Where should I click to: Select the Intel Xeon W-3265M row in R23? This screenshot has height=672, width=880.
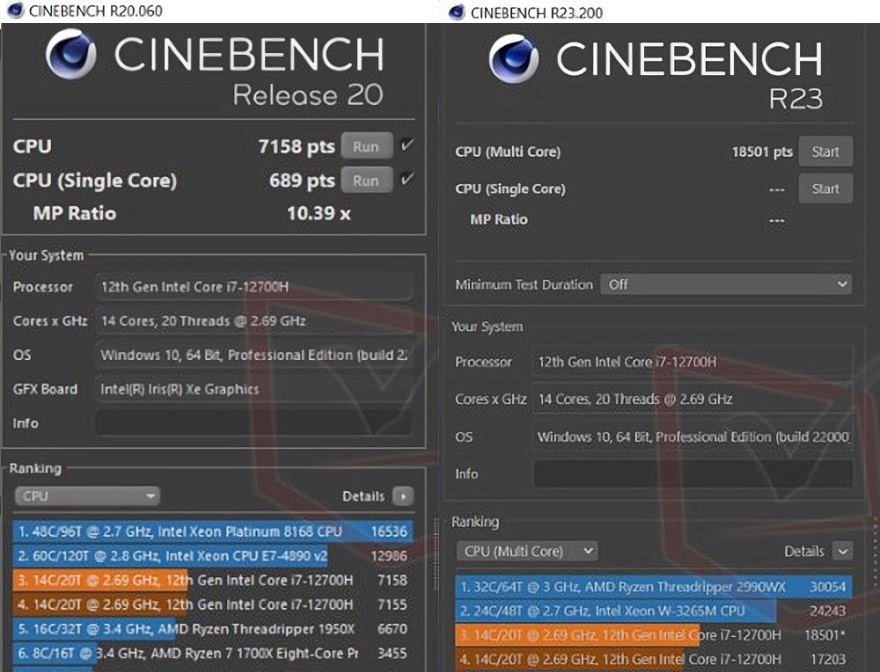click(654, 611)
